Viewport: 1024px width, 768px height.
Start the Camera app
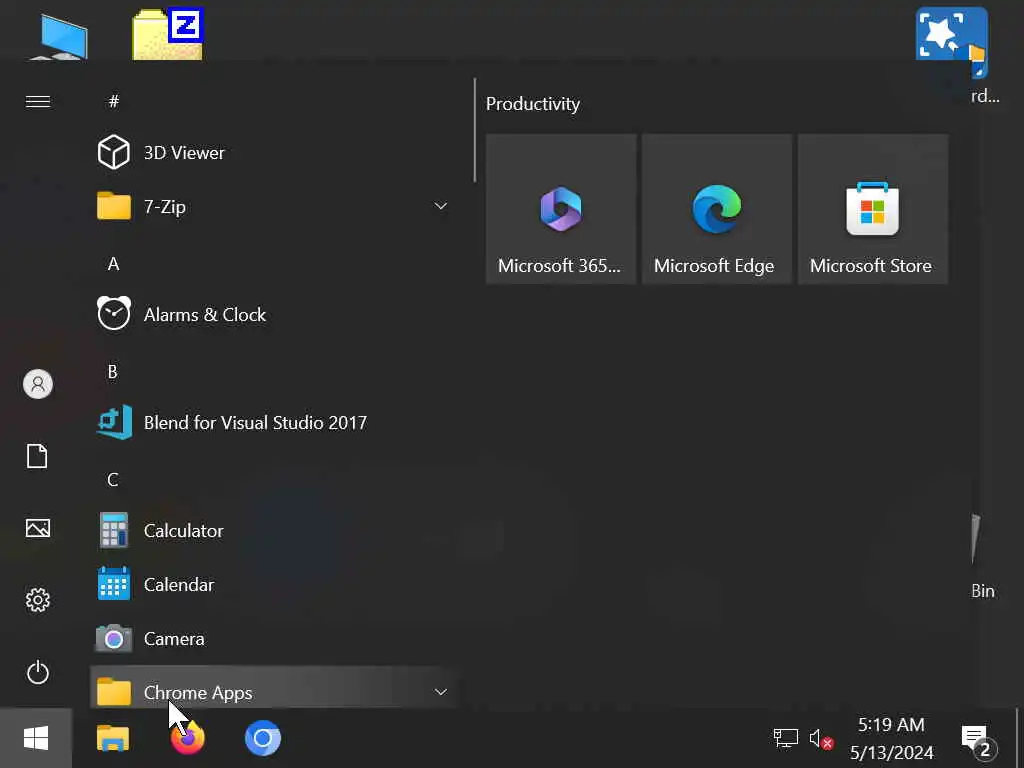click(273, 639)
